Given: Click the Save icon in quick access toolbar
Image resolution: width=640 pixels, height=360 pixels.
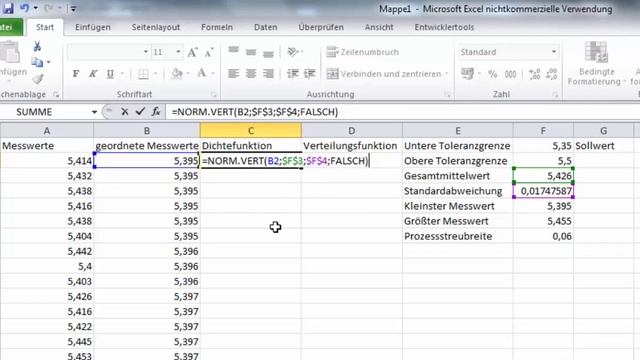Looking at the screenshot, I should pos(8,8).
